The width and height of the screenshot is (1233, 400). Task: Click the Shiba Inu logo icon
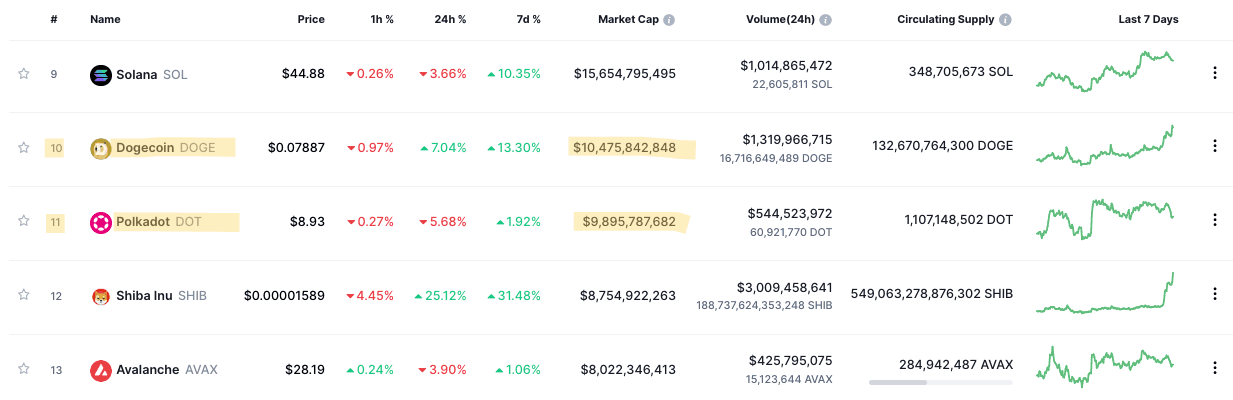click(100, 296)
